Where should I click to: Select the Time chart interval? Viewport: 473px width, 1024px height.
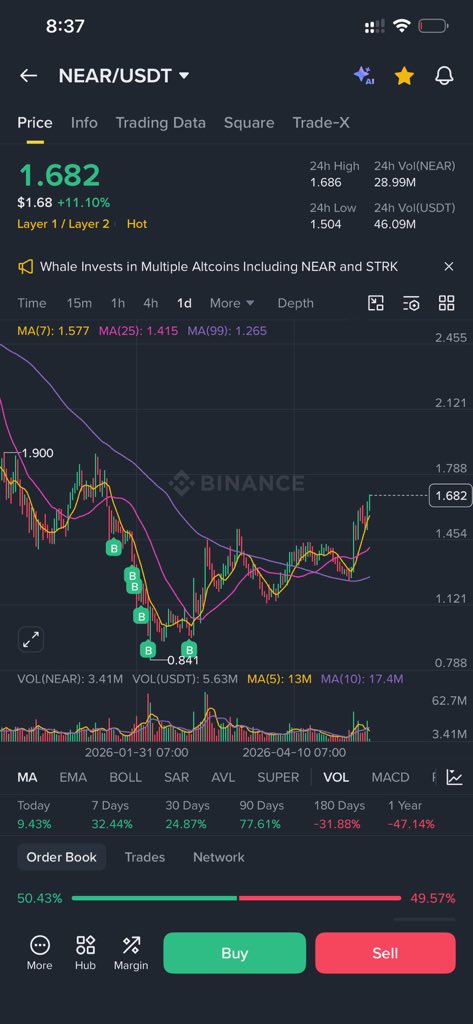[x=32, y=303]
